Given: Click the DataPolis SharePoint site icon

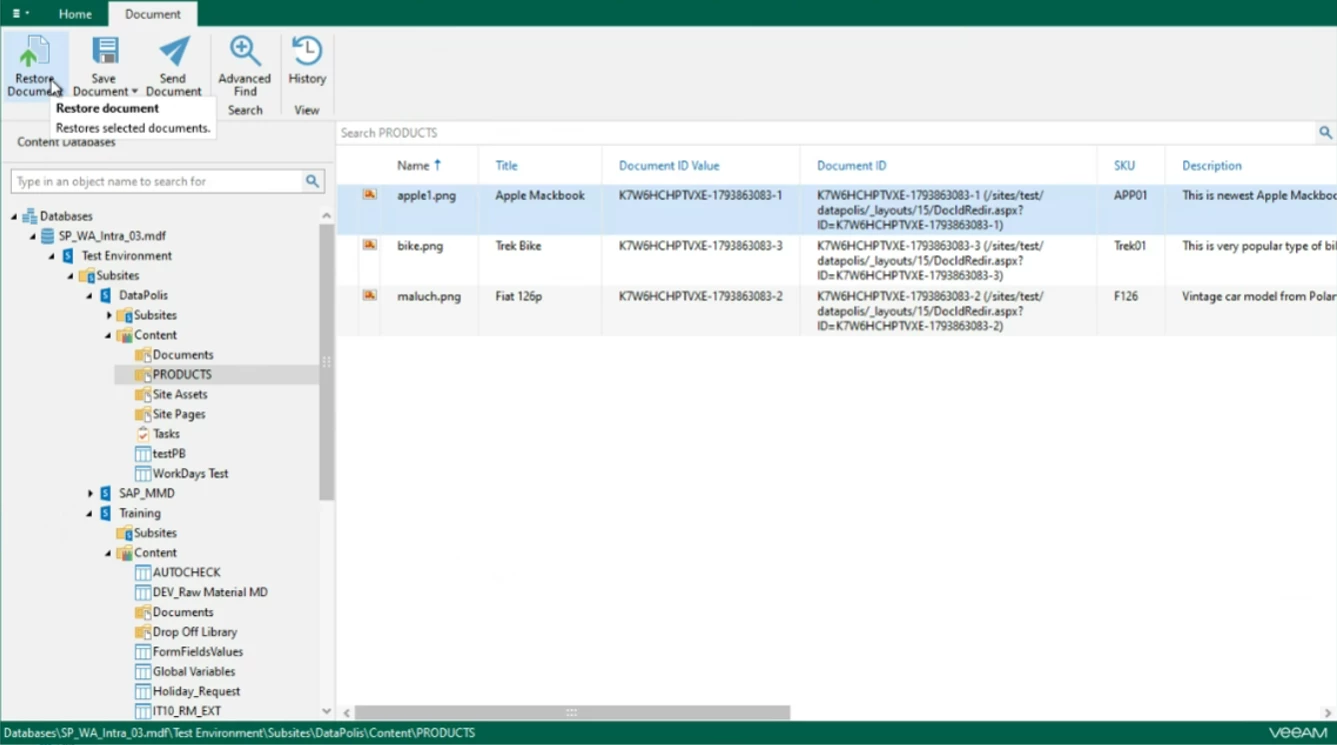Looking at the screenshot, I should point(105,295).
